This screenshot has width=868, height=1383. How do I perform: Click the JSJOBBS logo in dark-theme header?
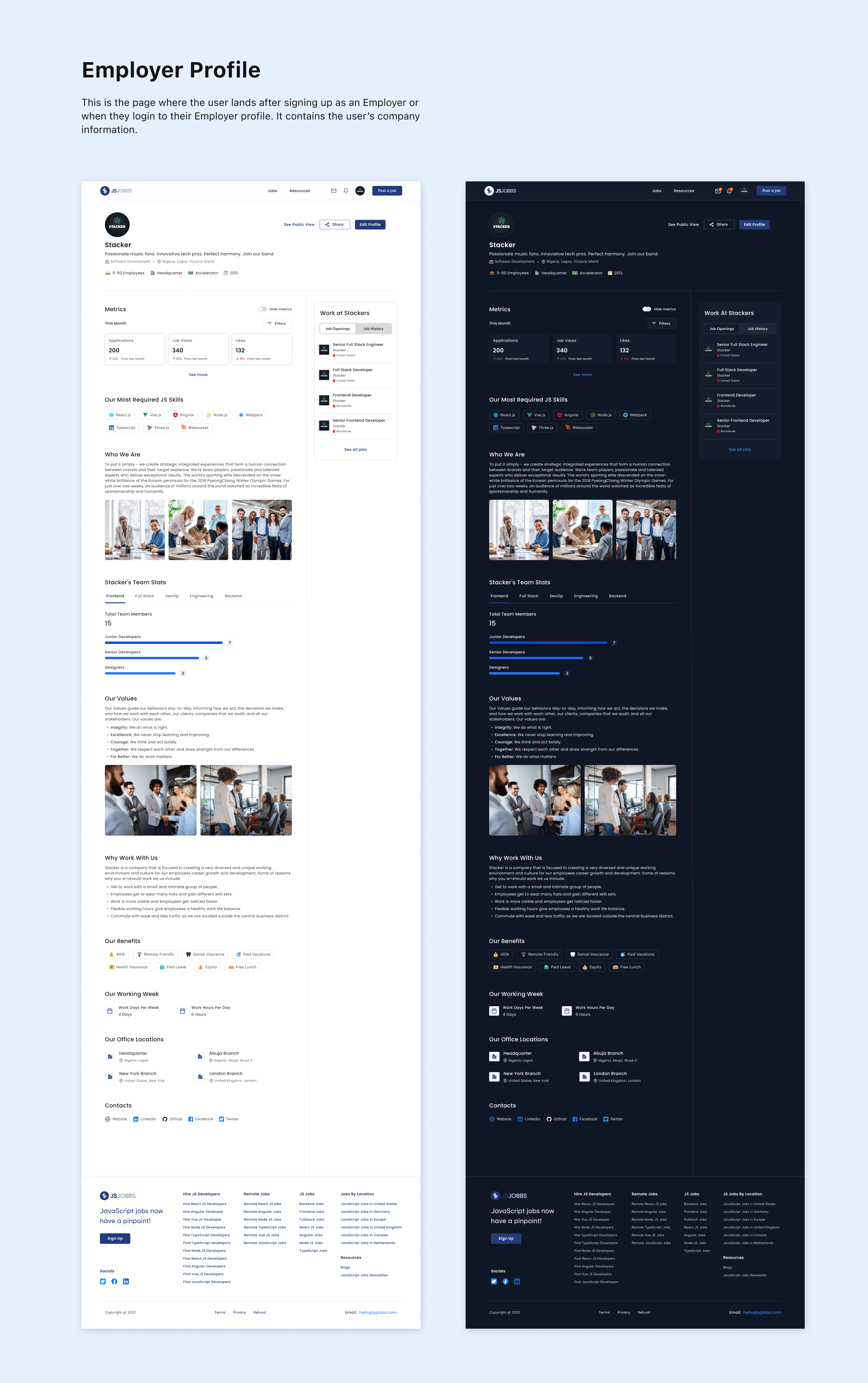click(500, 191)
